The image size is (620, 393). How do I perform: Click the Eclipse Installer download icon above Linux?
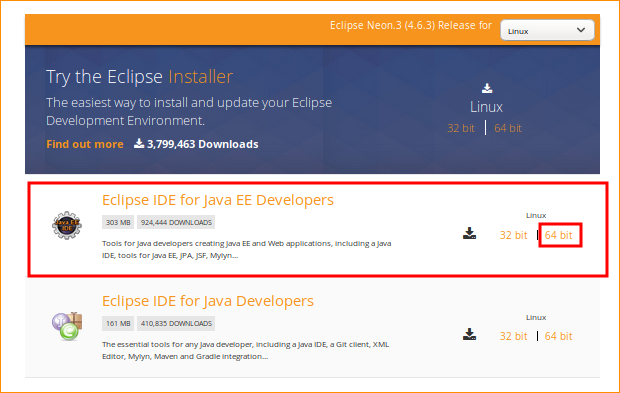[487, 88]
